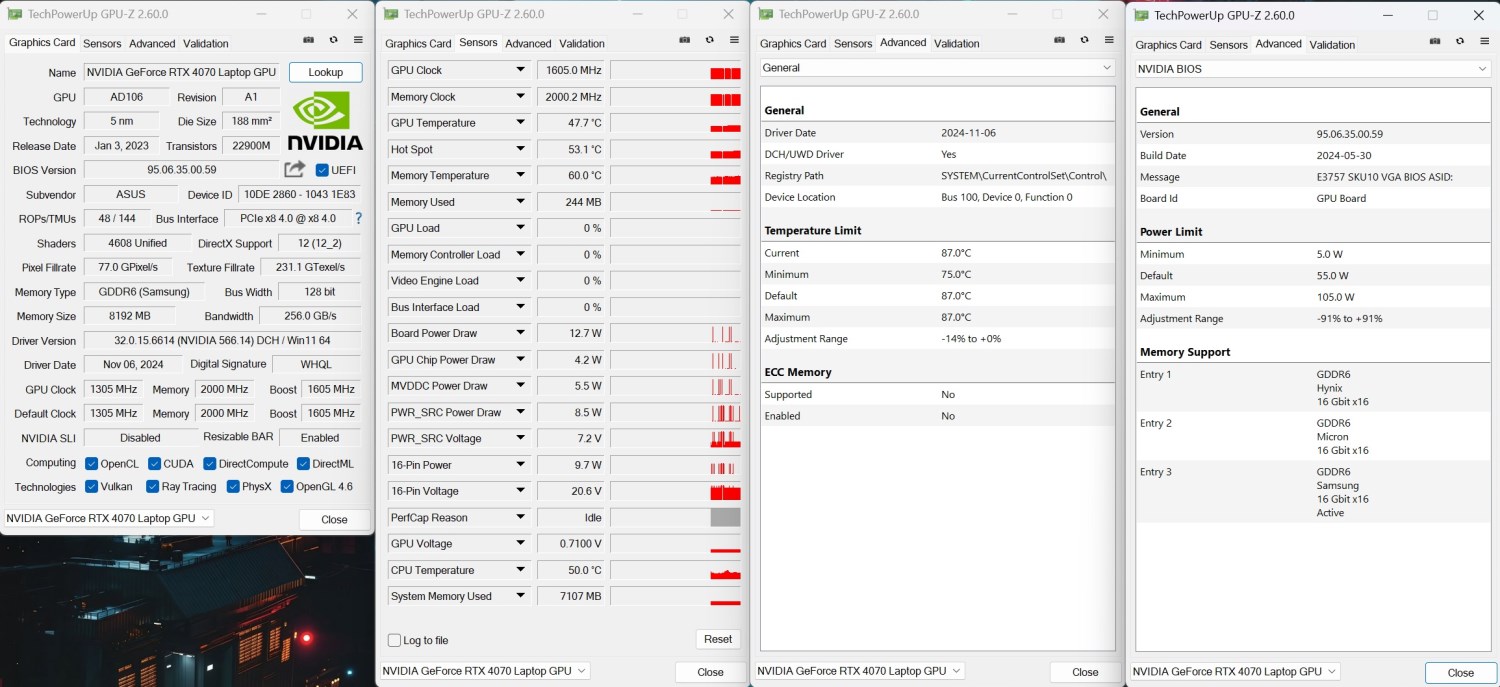
Task: Click Close button in Sensors window
Action: [x=710, y=672]
